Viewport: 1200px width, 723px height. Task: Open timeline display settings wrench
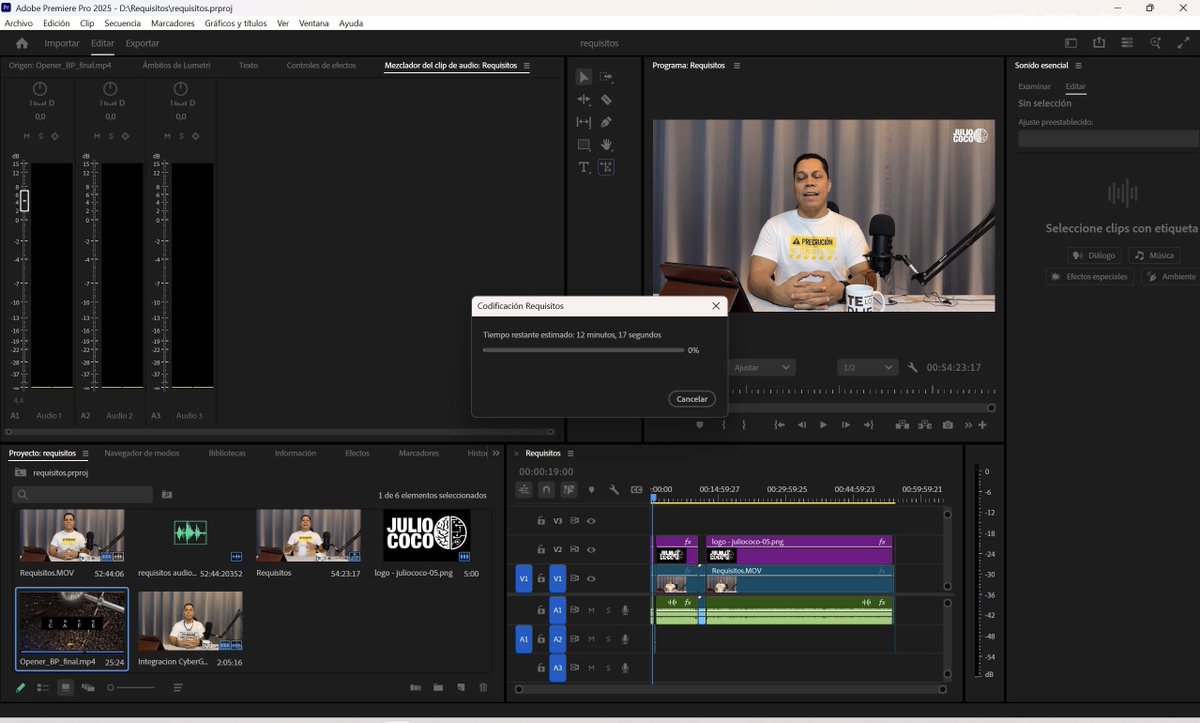click(614, 490)
